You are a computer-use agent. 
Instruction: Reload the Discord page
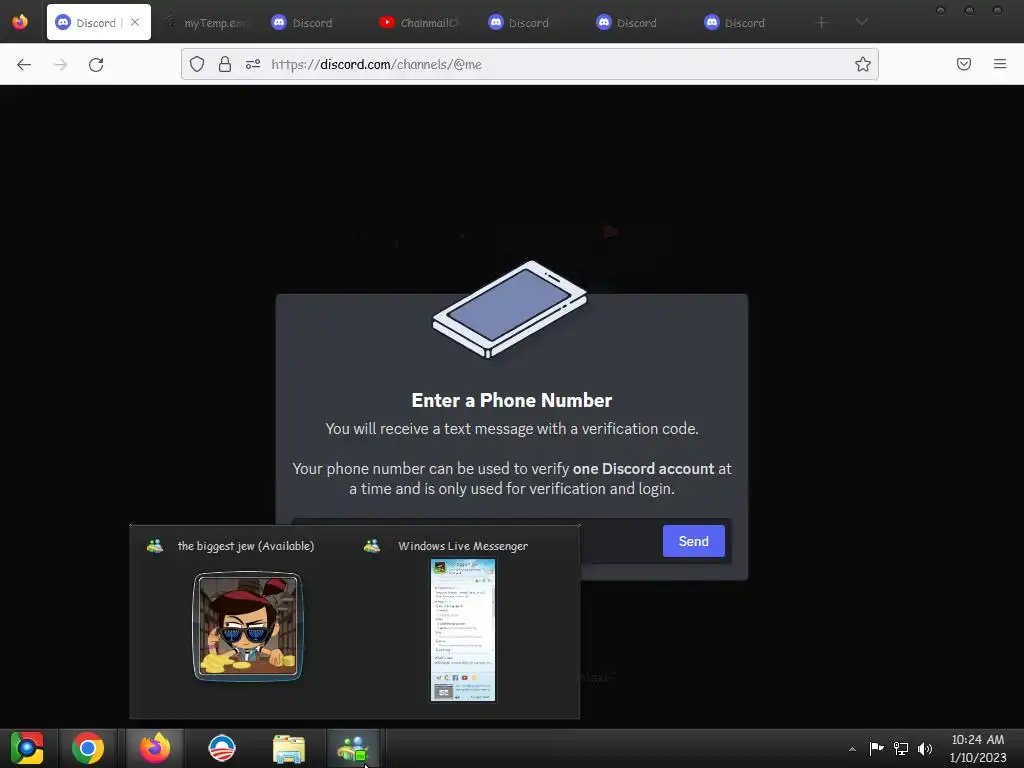pyautogui.click(x=96, y=64)
